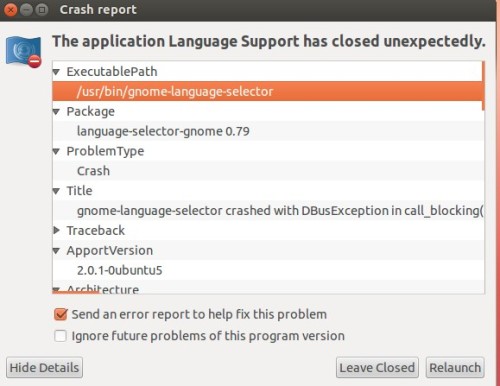The height and width of the screenshot is (386, 500).
Task: Uncheck Send an error report checkbox
Action: tap(61, 314)
